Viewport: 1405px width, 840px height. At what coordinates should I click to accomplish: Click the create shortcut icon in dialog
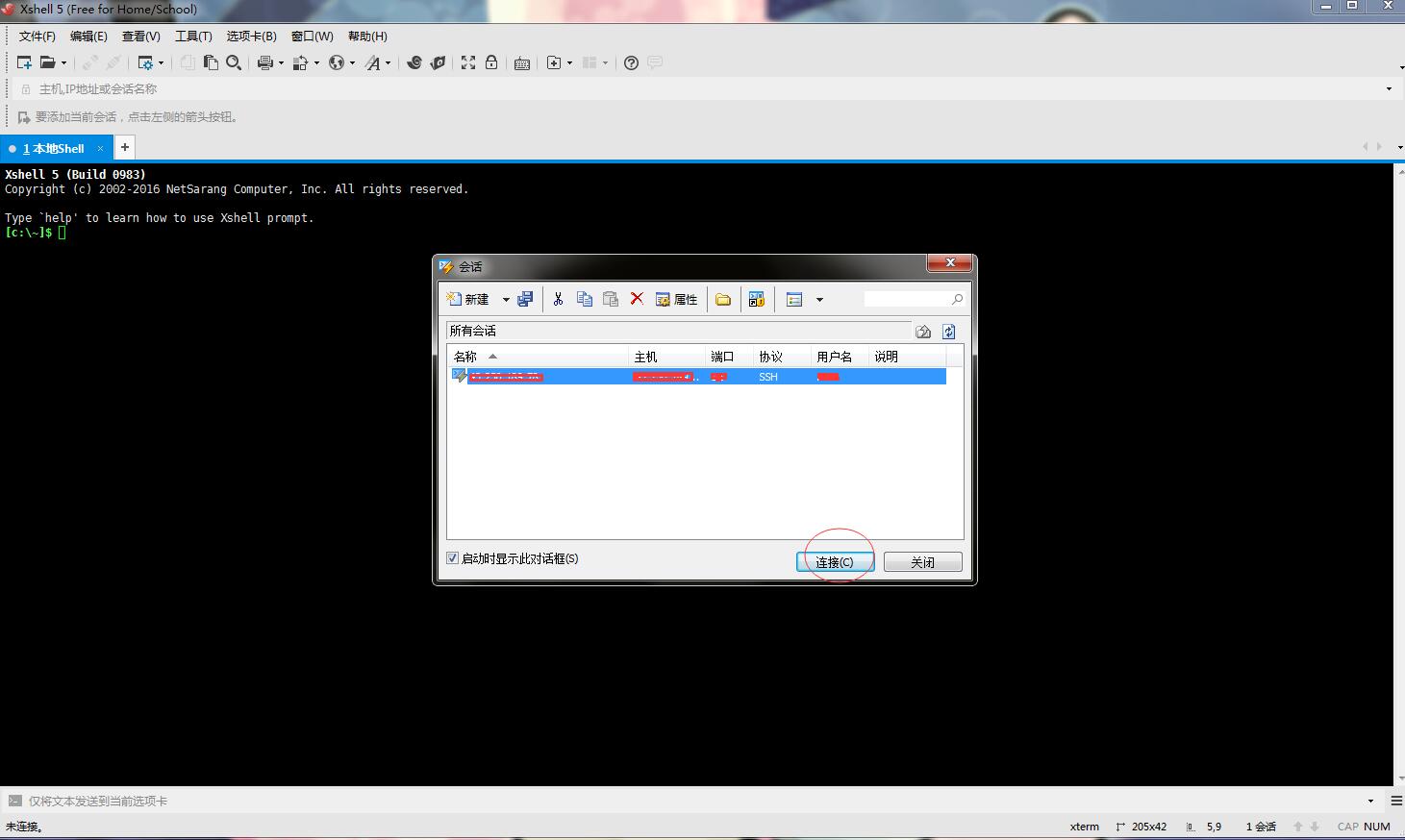[x=756, y=299]
